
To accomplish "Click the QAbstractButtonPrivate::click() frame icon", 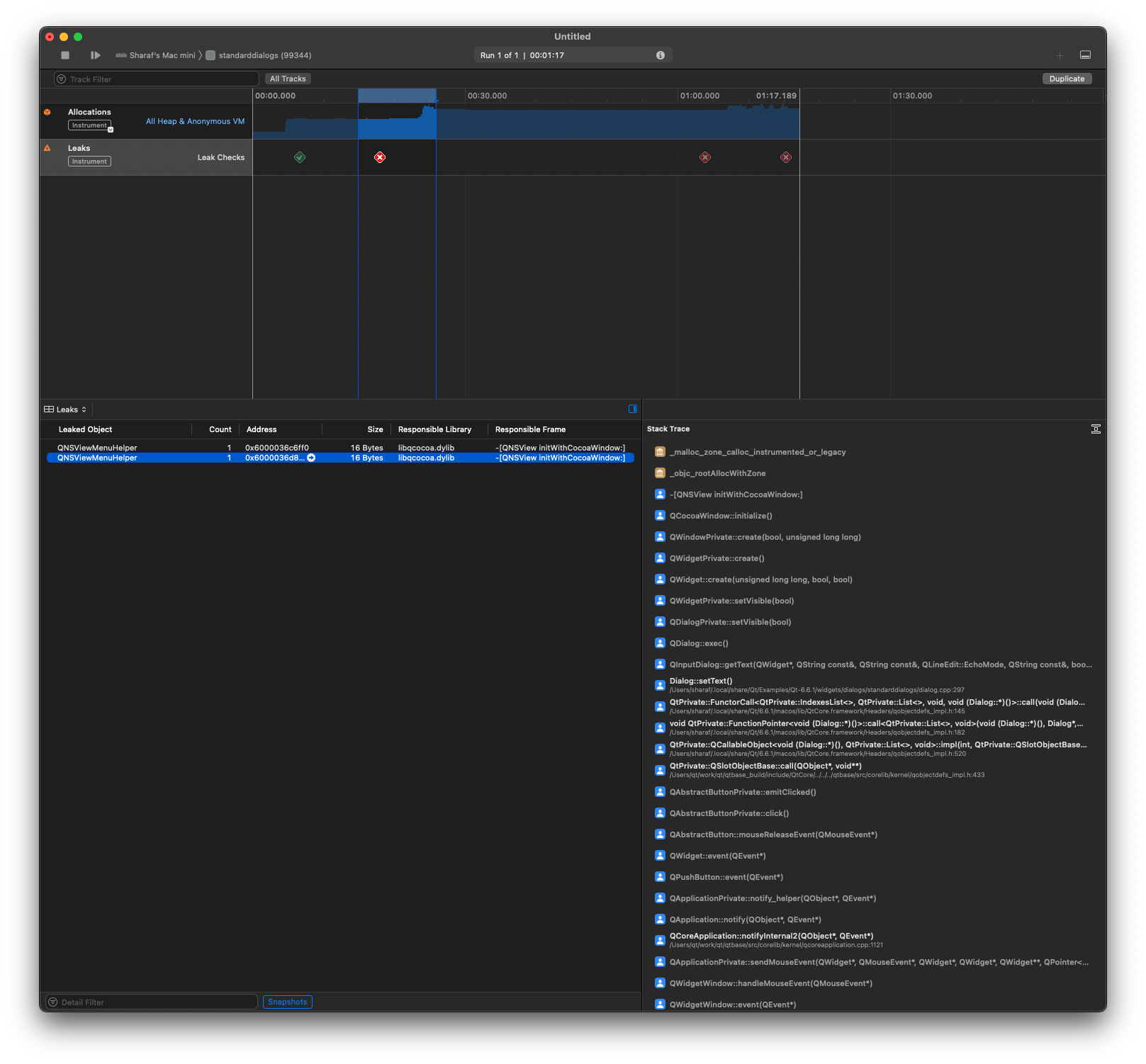I will (660, 813).
